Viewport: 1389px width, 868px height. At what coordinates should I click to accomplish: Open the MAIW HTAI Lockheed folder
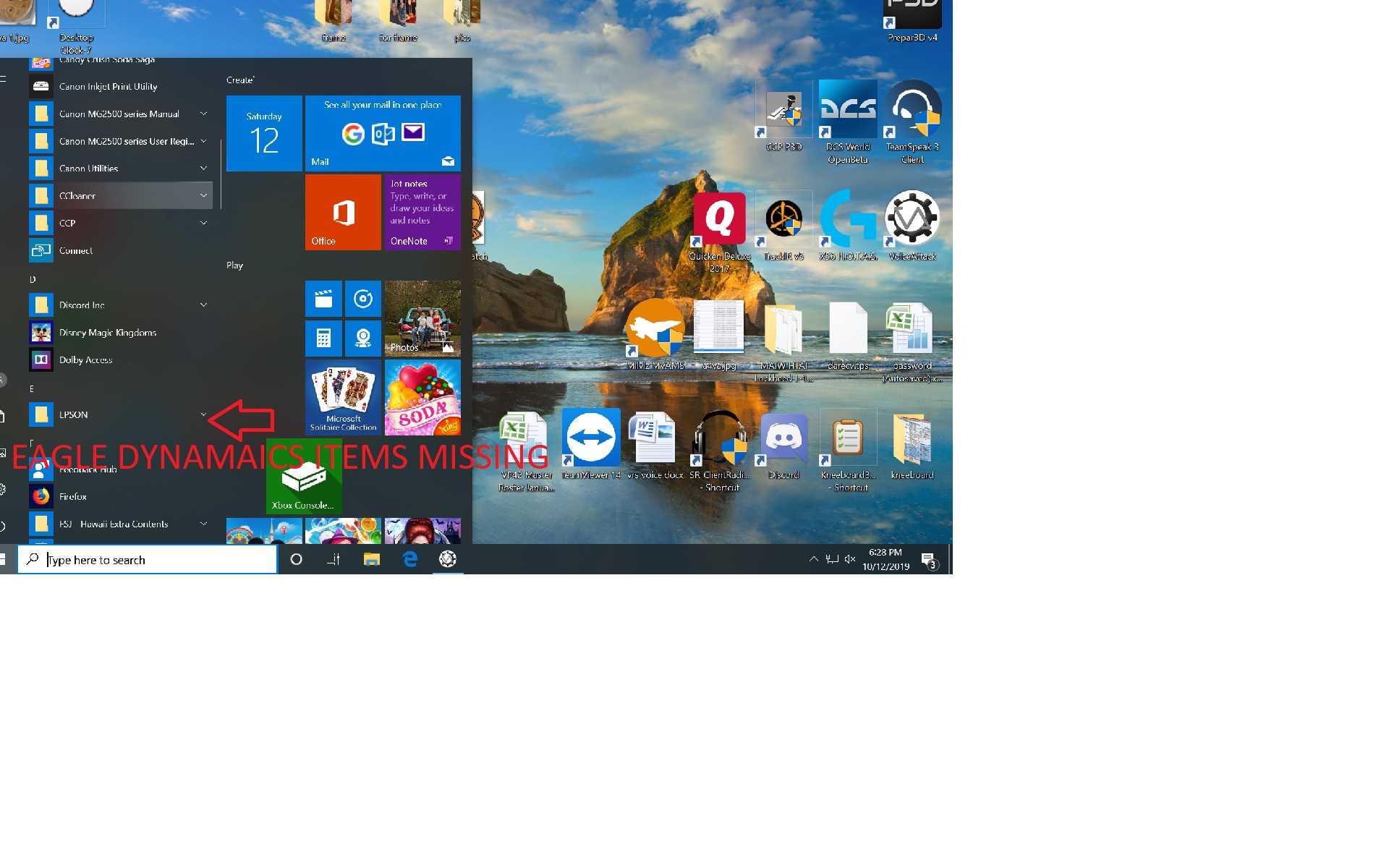point(783,342)
